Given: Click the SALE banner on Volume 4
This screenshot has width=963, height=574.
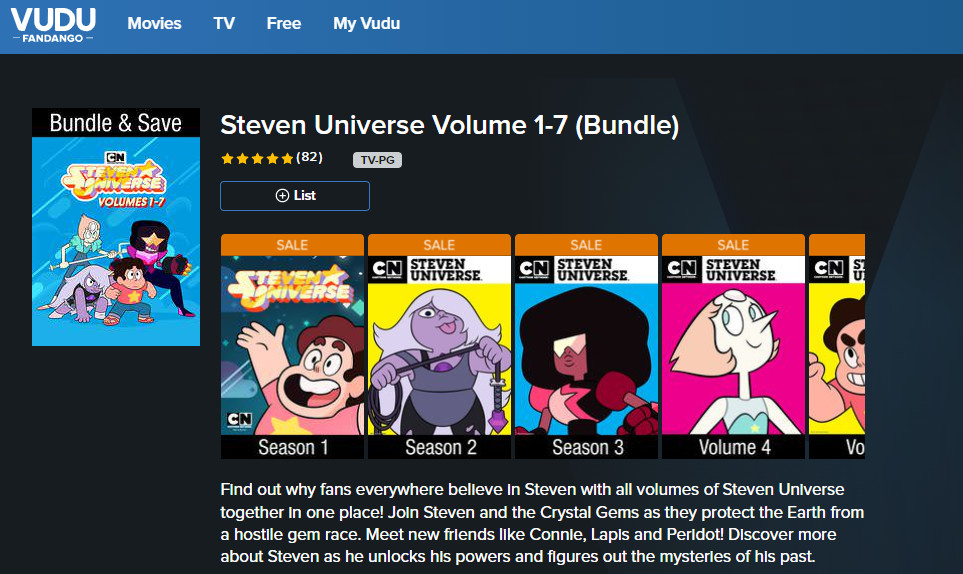Looking at the screenshot, I should click(733, 245).
